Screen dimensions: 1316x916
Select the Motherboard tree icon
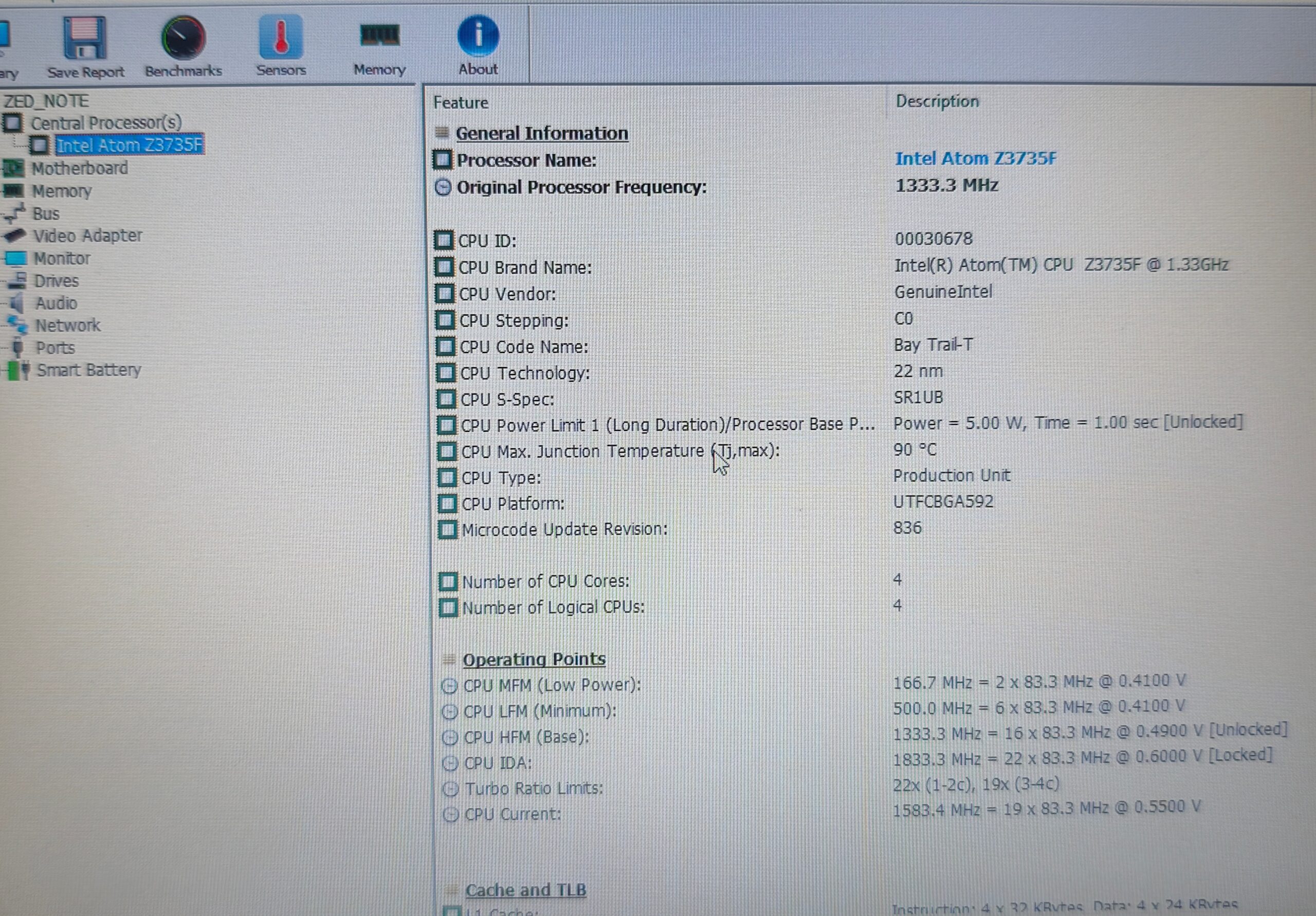13,168
